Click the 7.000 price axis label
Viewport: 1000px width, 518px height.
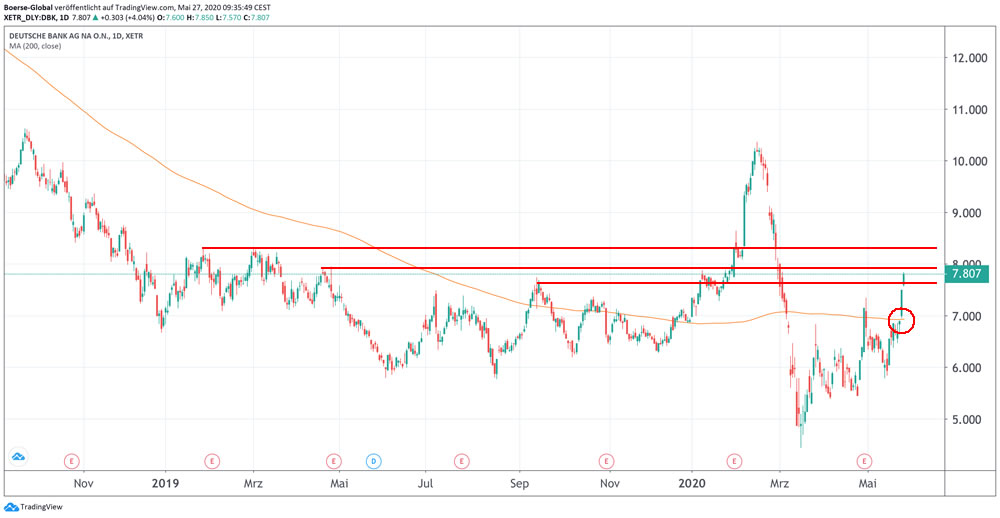click(x=965, y=316)
